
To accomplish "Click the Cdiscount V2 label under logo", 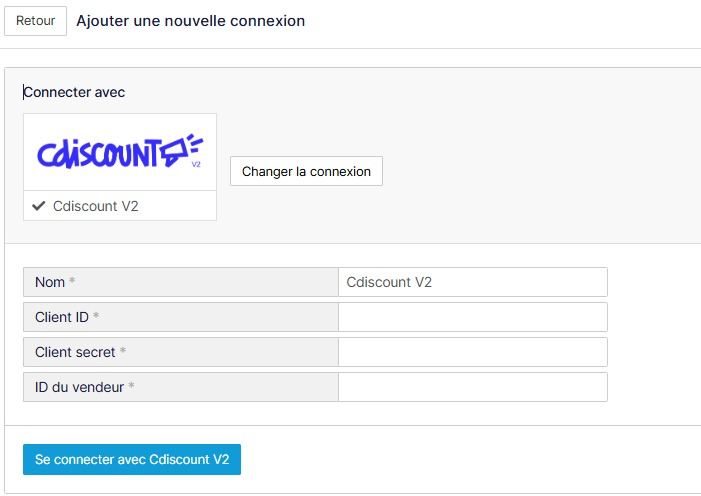I will click(x=96, y=206).
